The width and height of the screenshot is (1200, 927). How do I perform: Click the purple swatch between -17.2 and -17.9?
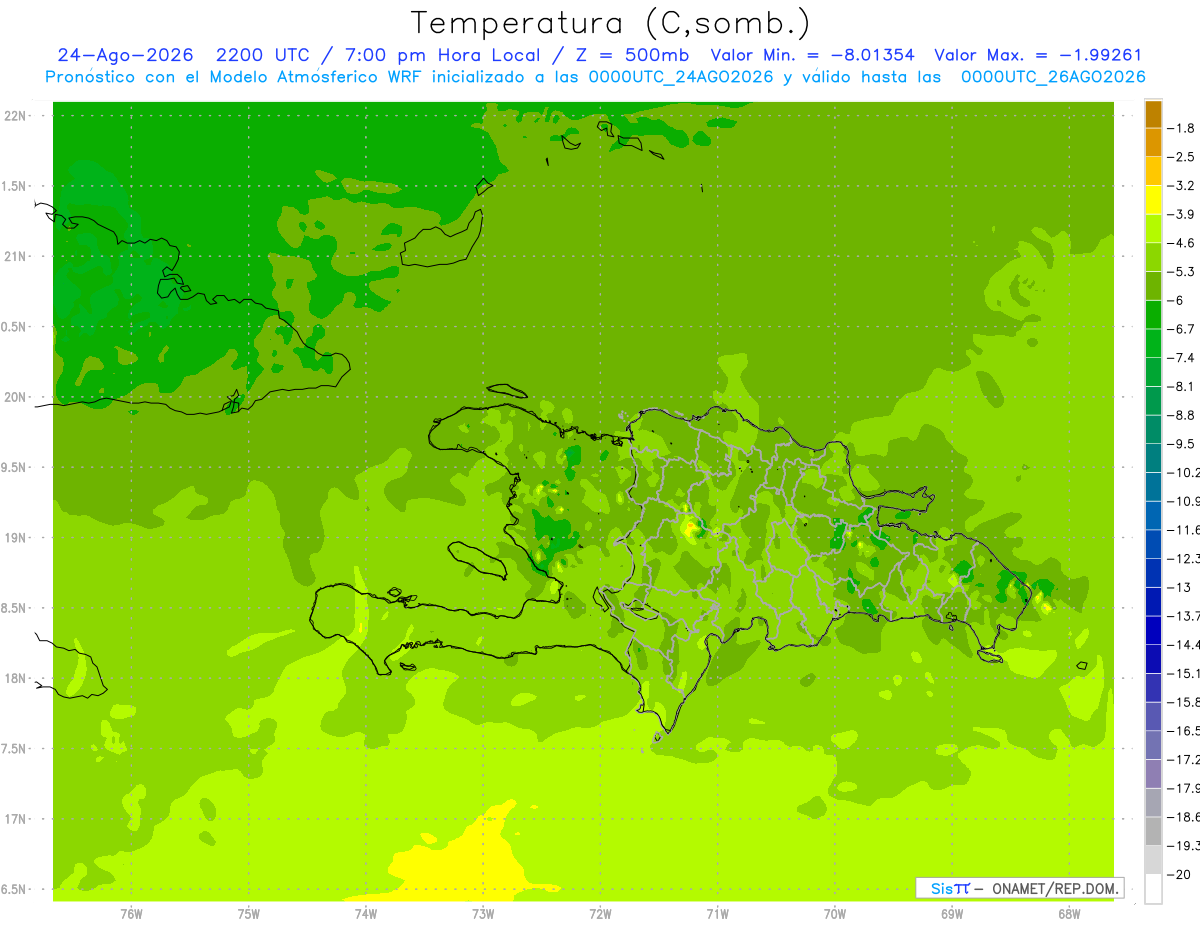tap(1153, 773)
